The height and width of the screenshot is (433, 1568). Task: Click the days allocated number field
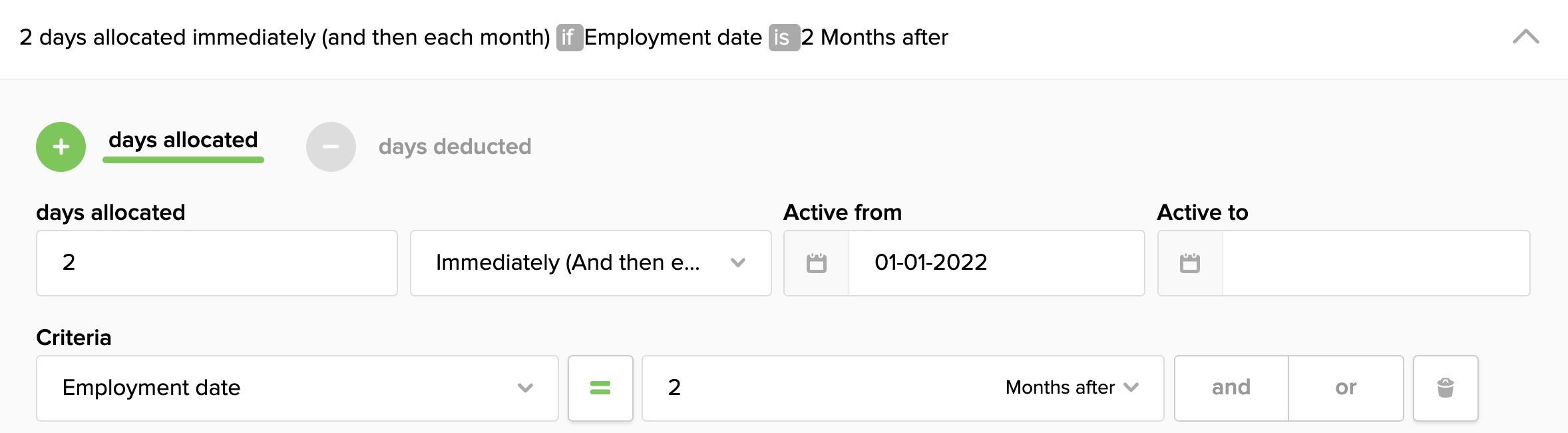tap(216, 263)
